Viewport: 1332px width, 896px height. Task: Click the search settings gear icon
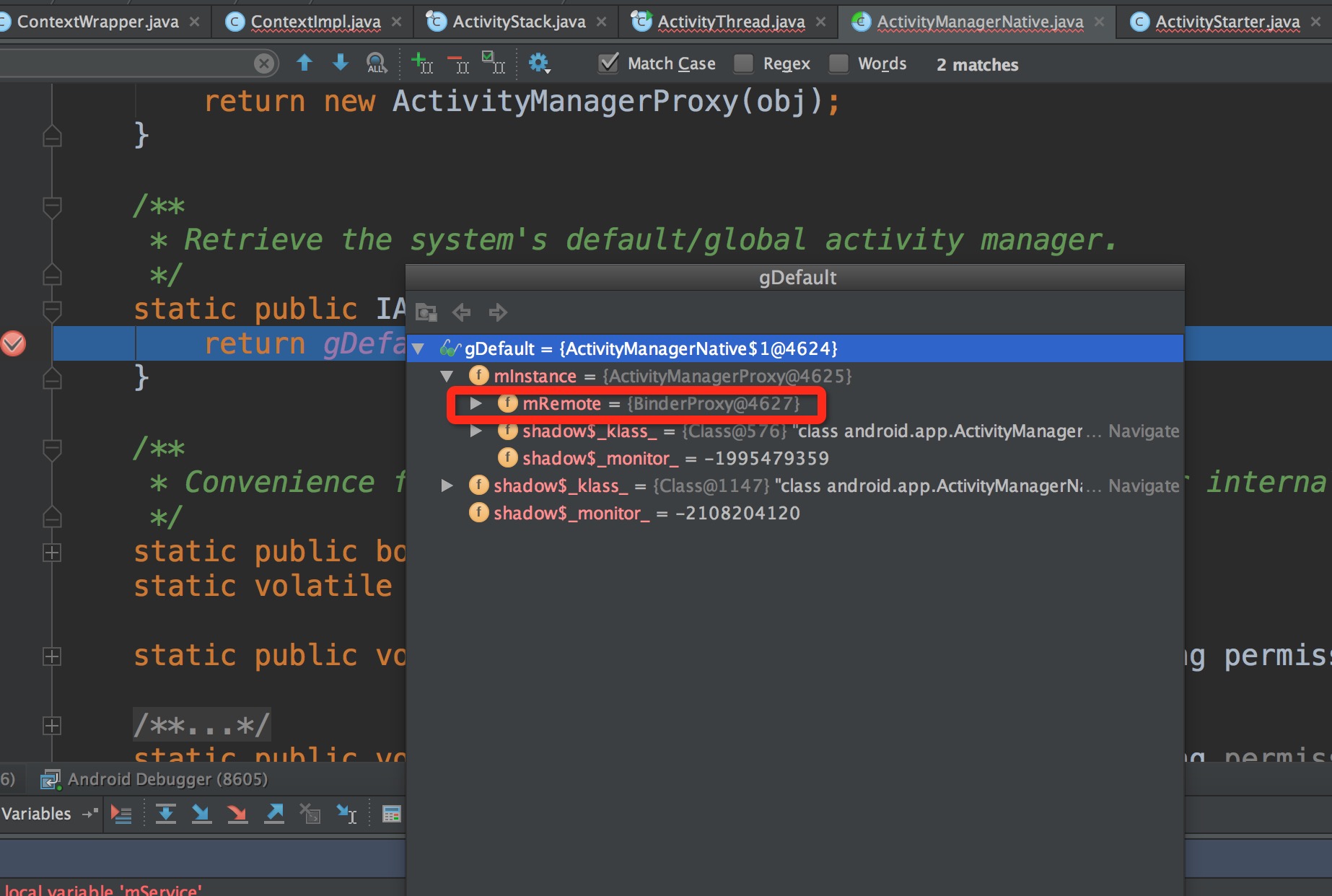539,63
